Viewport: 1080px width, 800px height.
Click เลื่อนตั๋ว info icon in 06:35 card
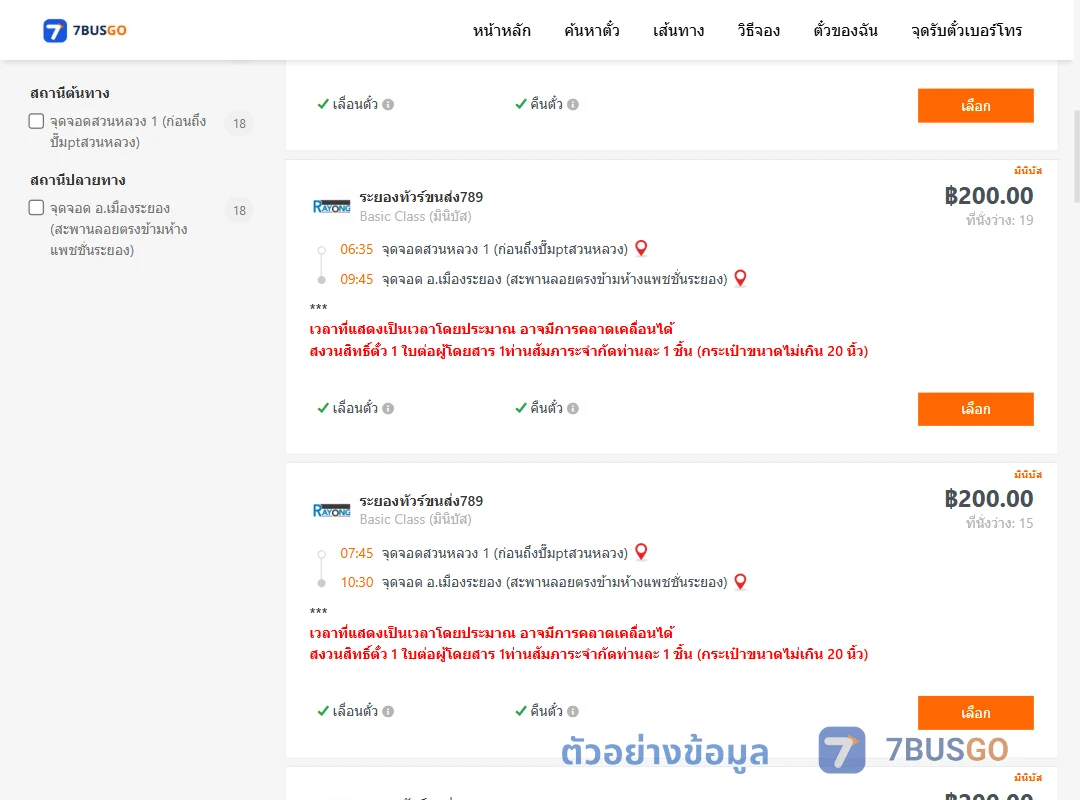click(388, 409)
